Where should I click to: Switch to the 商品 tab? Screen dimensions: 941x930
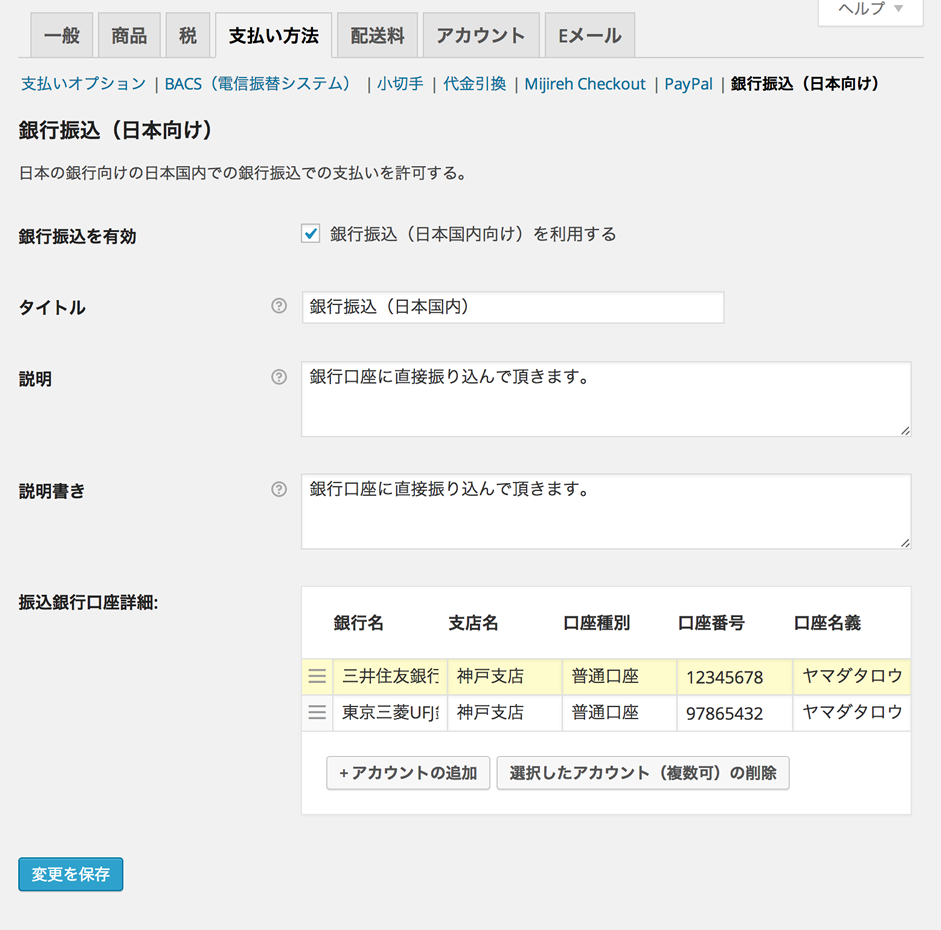[x=129, y=35]
